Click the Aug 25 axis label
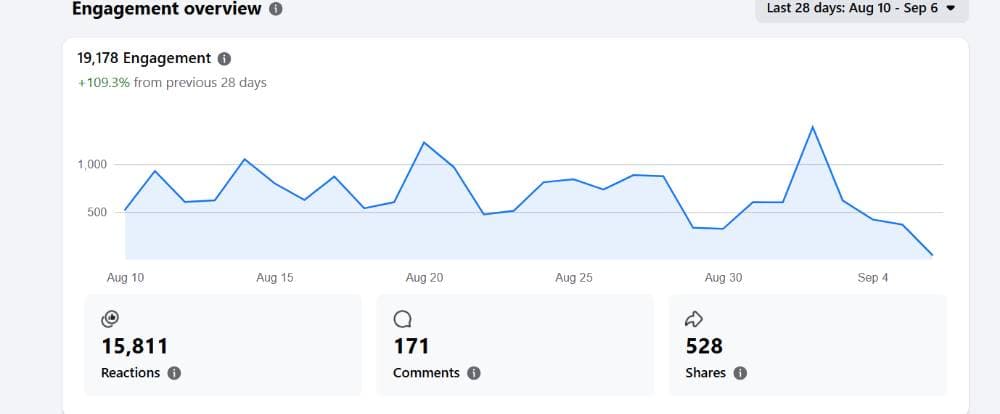 coord(574,278)
